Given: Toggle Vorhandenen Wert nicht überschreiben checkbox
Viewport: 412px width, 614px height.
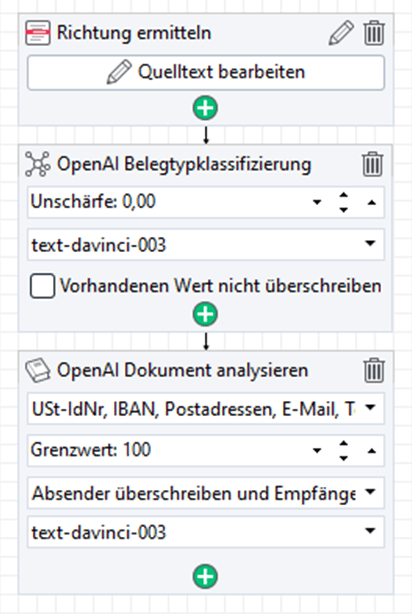Looking at the screenshot, I should click(42, 286).
